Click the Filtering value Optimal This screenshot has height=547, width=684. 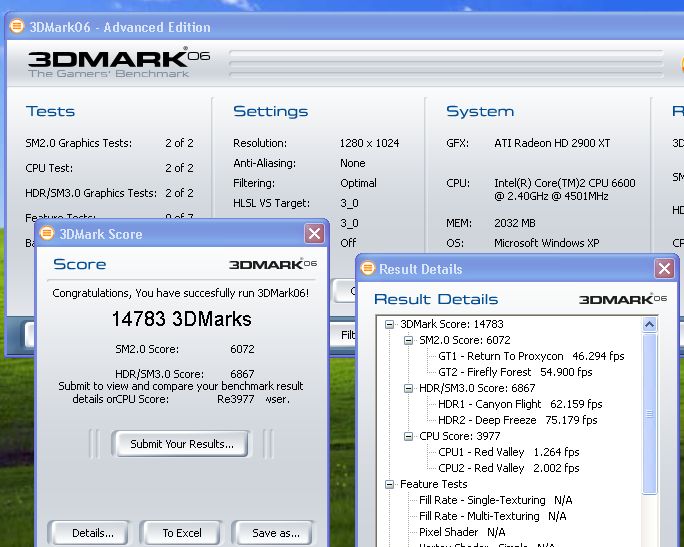click(358, 183)
